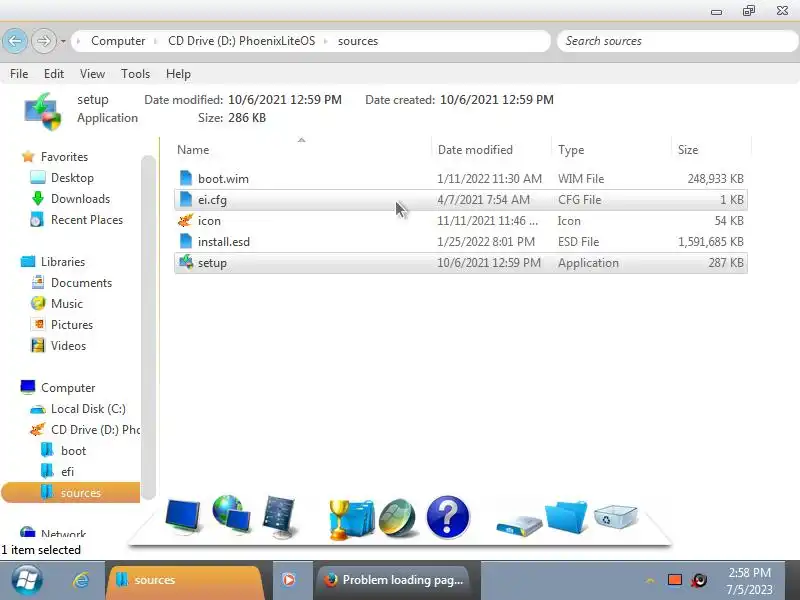The image size is (800, 600).
Task: Select the ei.cfg file icon
Action: tap(186, 199)
